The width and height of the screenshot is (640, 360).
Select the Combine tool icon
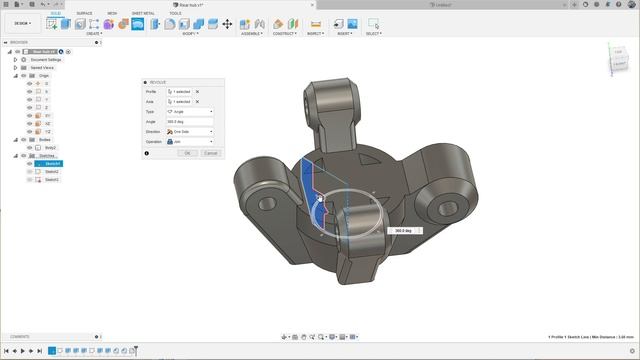198,24
